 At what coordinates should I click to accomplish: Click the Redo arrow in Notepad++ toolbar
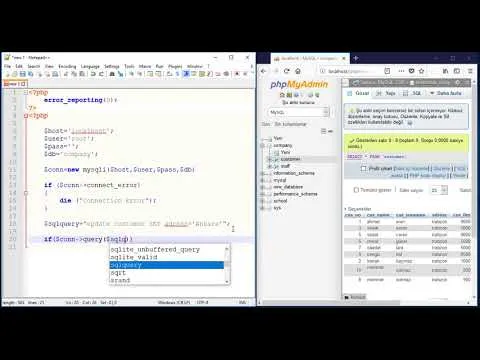point(101,74)
